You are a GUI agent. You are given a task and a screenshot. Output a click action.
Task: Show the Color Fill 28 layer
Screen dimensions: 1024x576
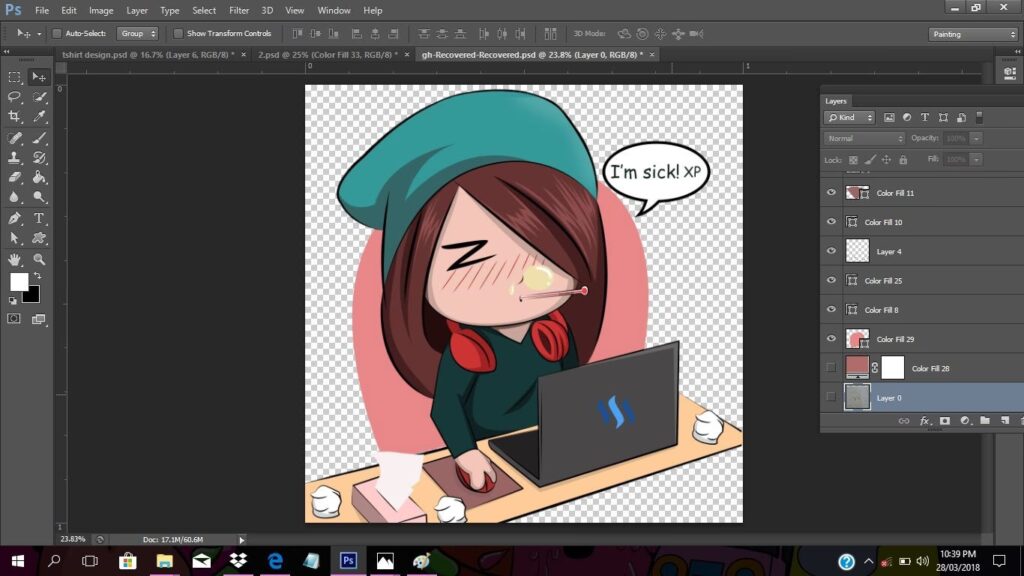[831, 368]
